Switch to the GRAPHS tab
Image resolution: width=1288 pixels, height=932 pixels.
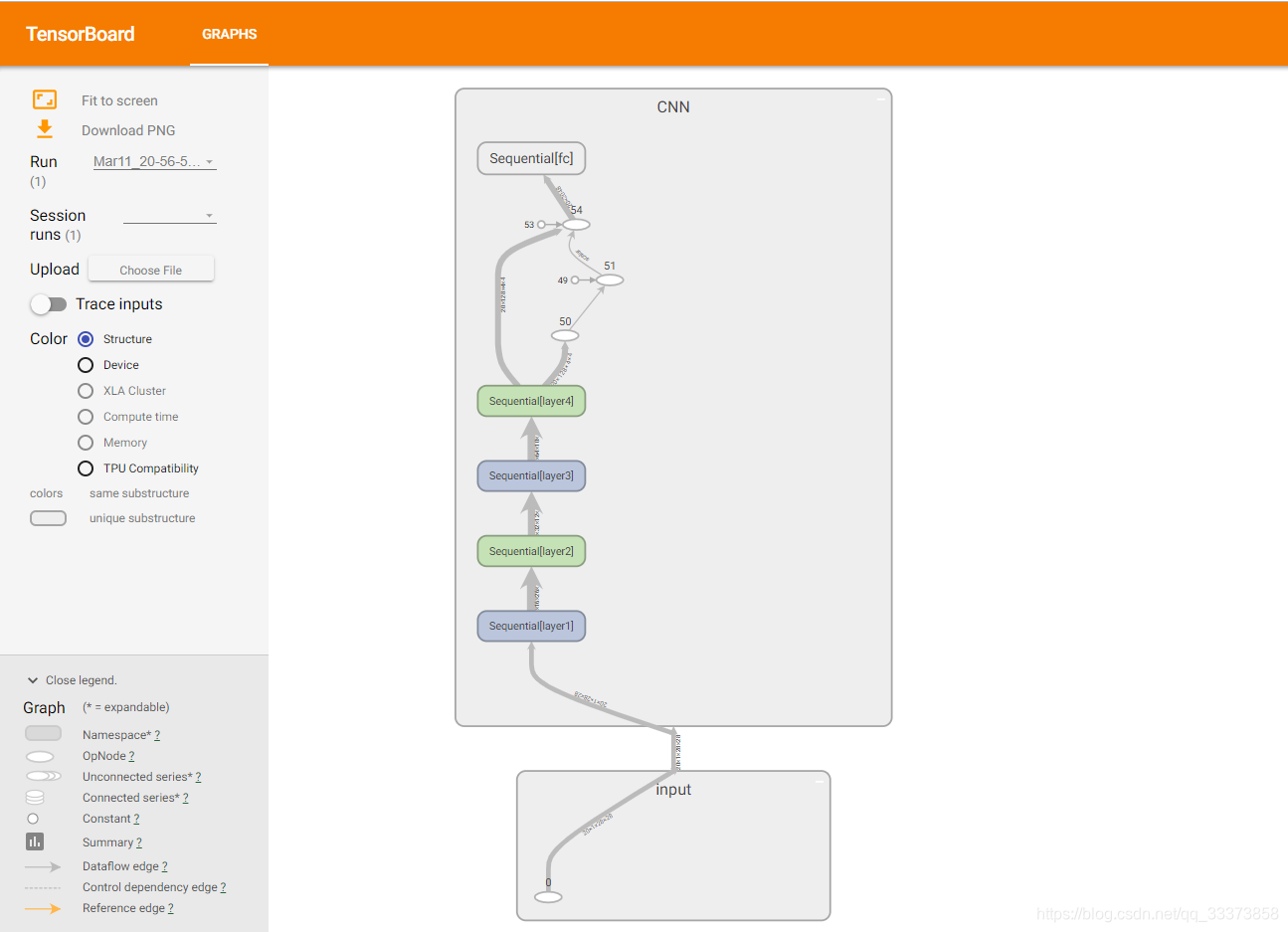pyautogui.click(x=229, y=33)
